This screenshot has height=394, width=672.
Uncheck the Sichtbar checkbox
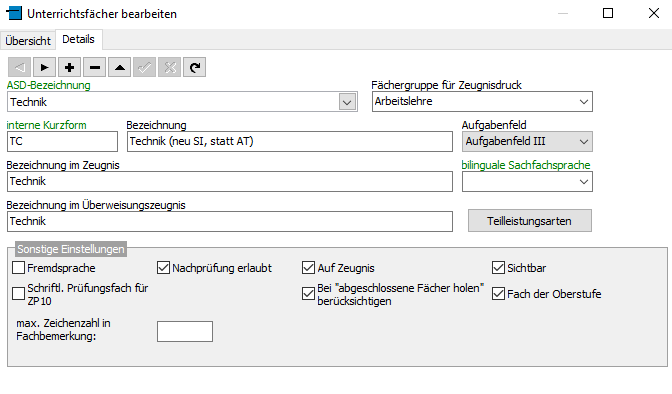pos(498,268)
